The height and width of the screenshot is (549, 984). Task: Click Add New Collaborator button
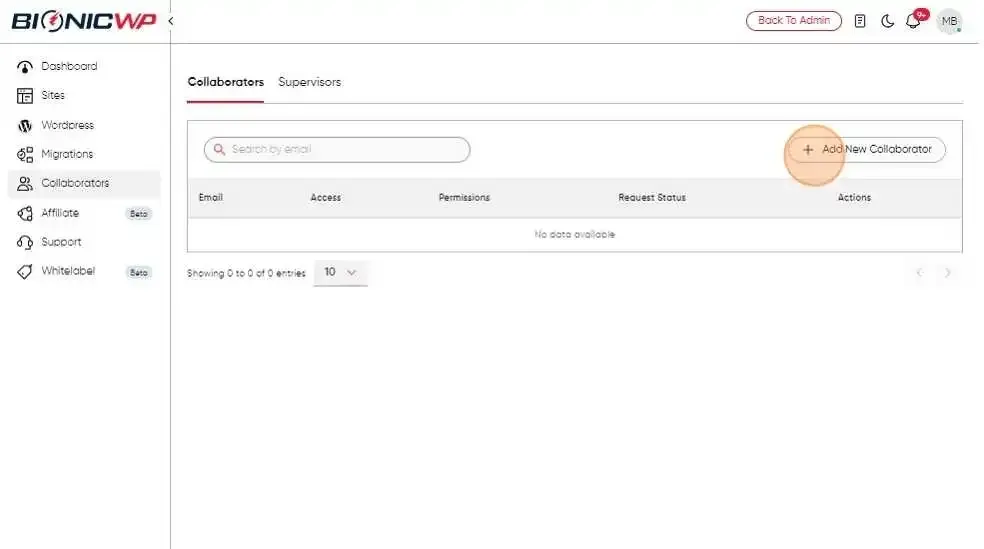[x=867, y=149]
